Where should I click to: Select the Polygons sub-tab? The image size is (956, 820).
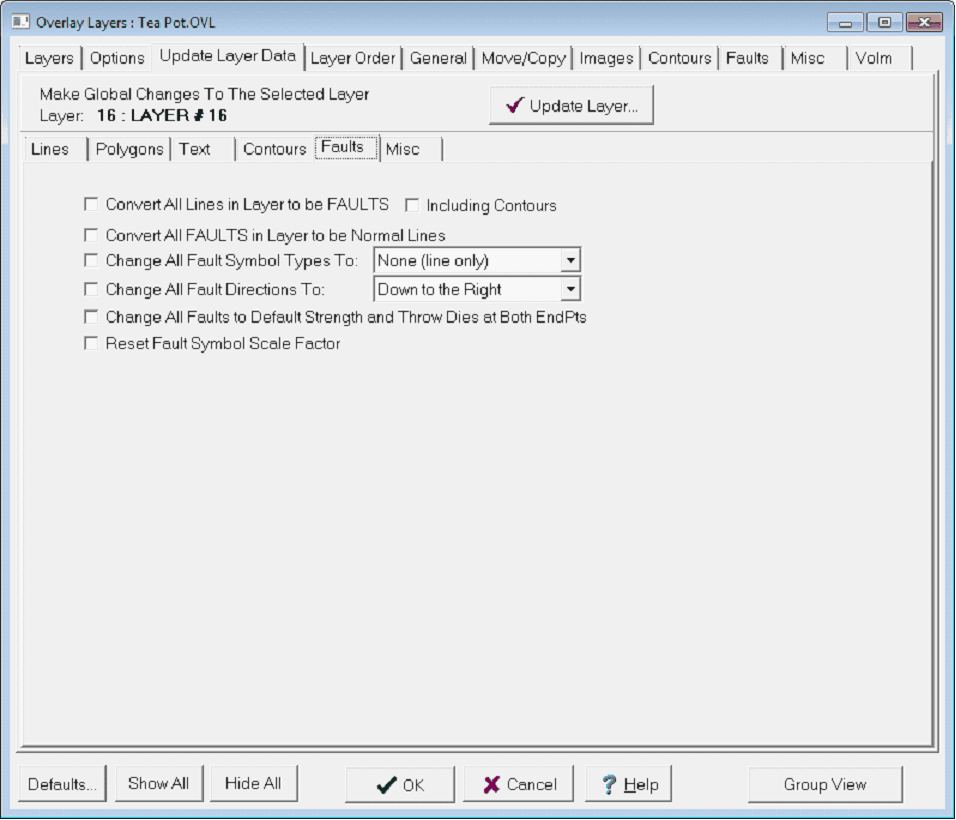click(x=129, y=149)
